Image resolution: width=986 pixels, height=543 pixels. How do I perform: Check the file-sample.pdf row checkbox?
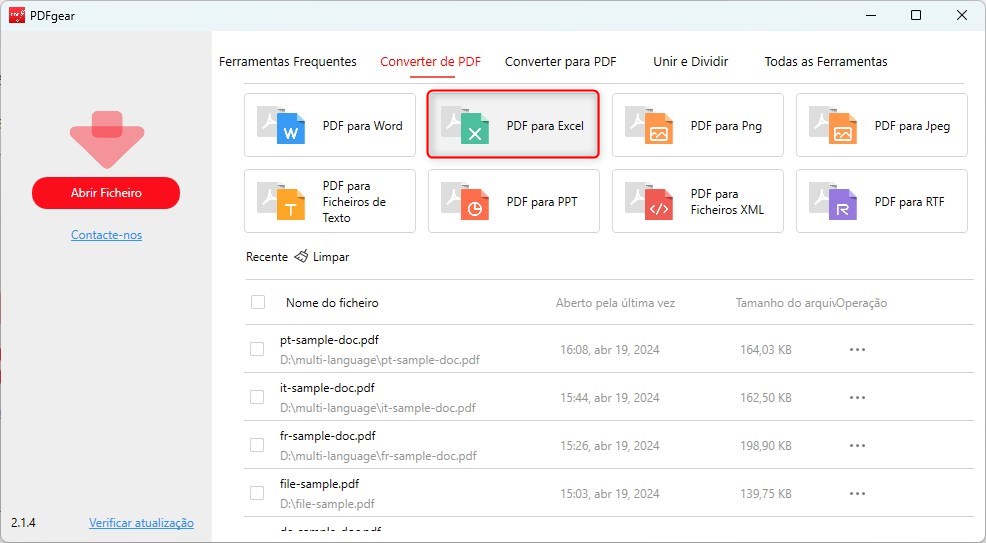click(257, 493)
